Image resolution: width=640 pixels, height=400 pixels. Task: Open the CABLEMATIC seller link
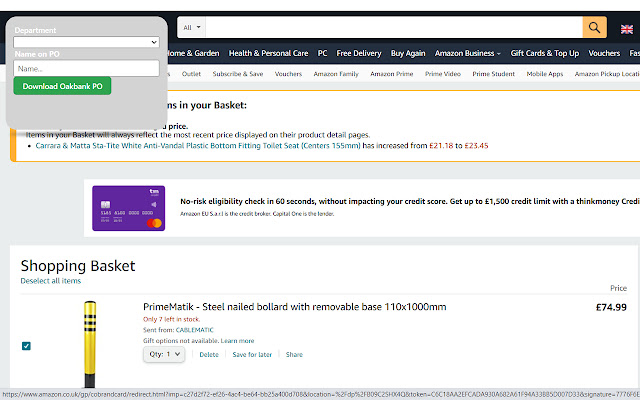pos(194,330)
